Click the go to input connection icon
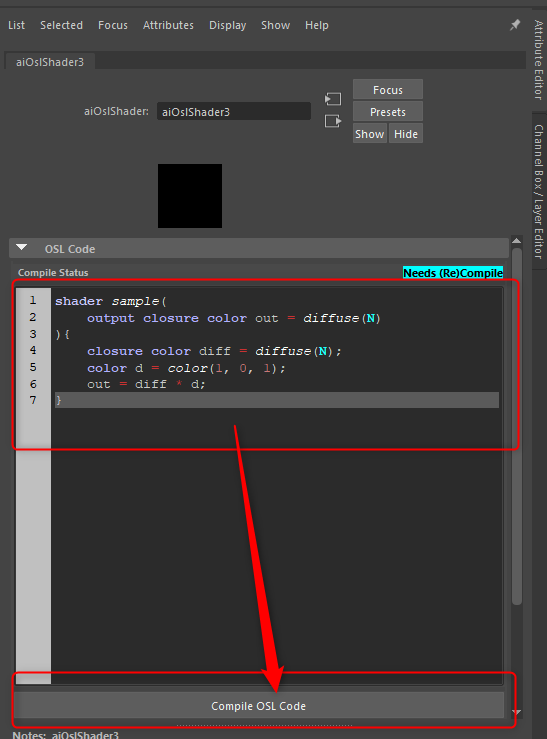Image resolution: width=547 pixels, height=739 pixels. (333, 99)
